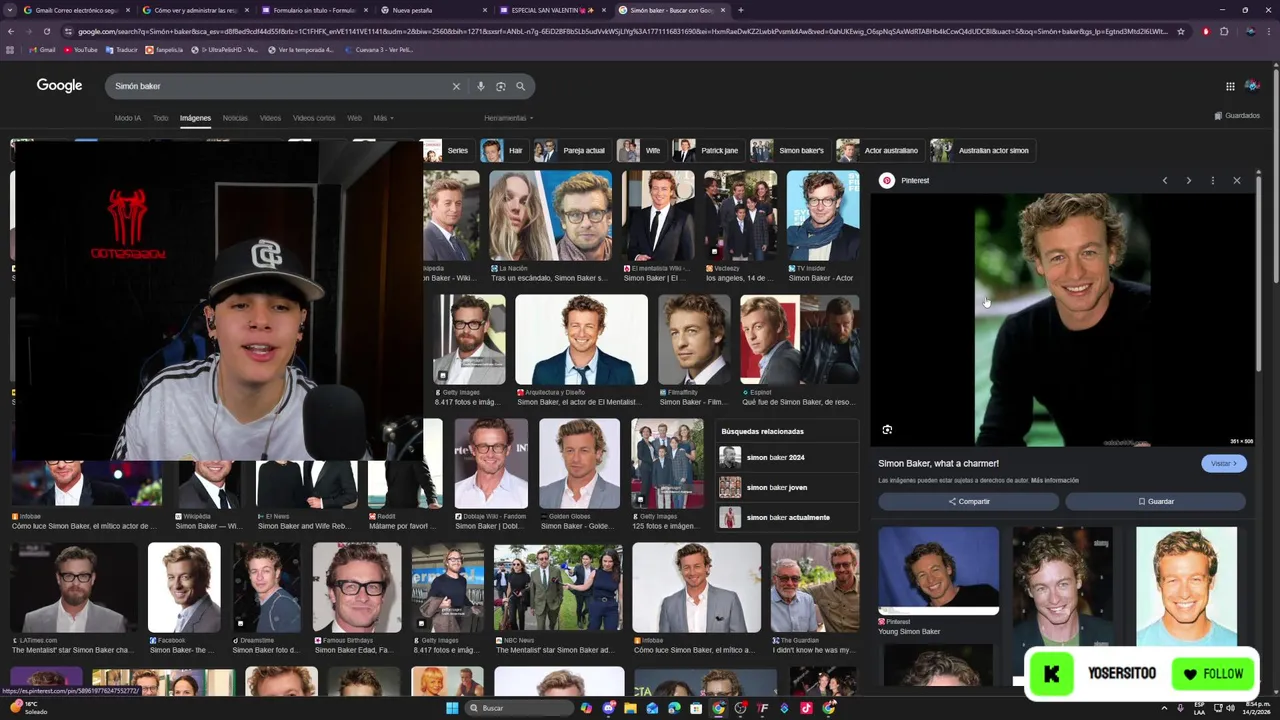Image resolution: width=1280 pixels, height=720 pixels.
Task: Open the large Simon Baker preview image
Action: pos(1062,319)
